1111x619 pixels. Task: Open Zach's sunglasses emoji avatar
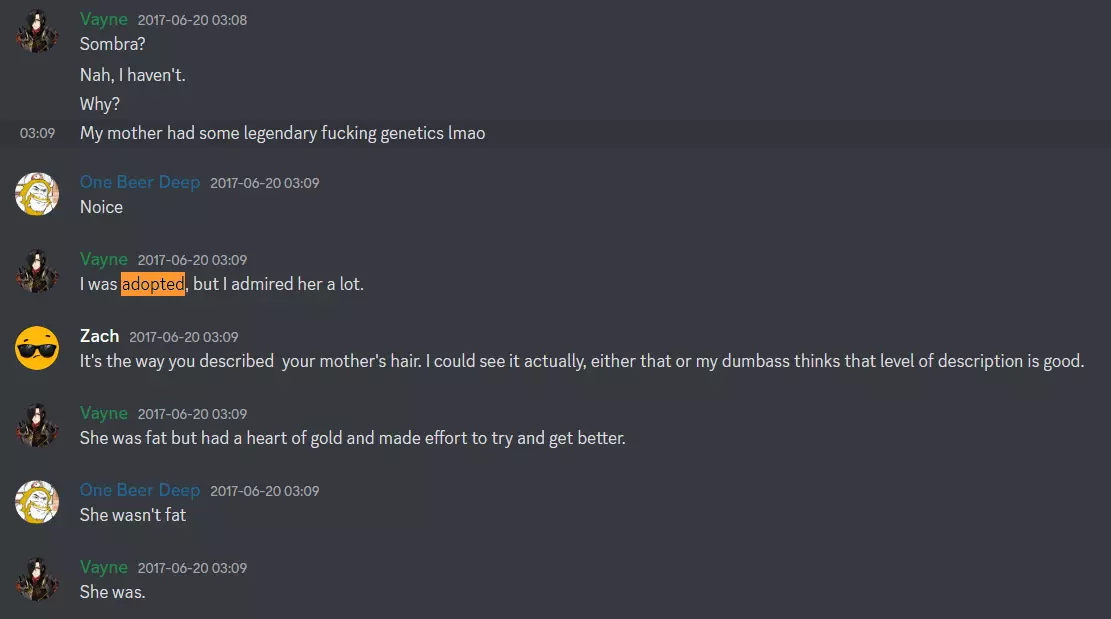[x=37, y=348]
